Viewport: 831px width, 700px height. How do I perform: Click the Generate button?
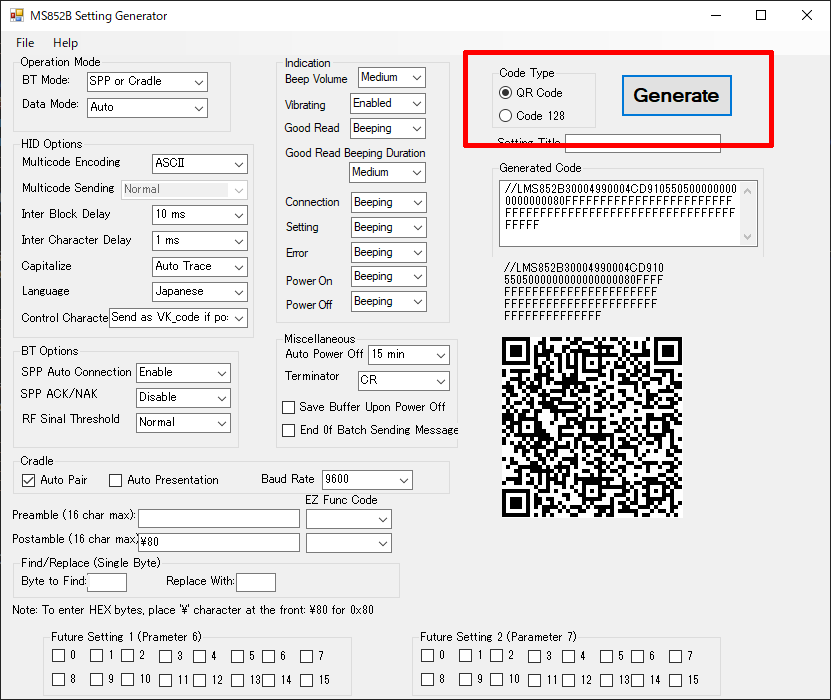676,95
